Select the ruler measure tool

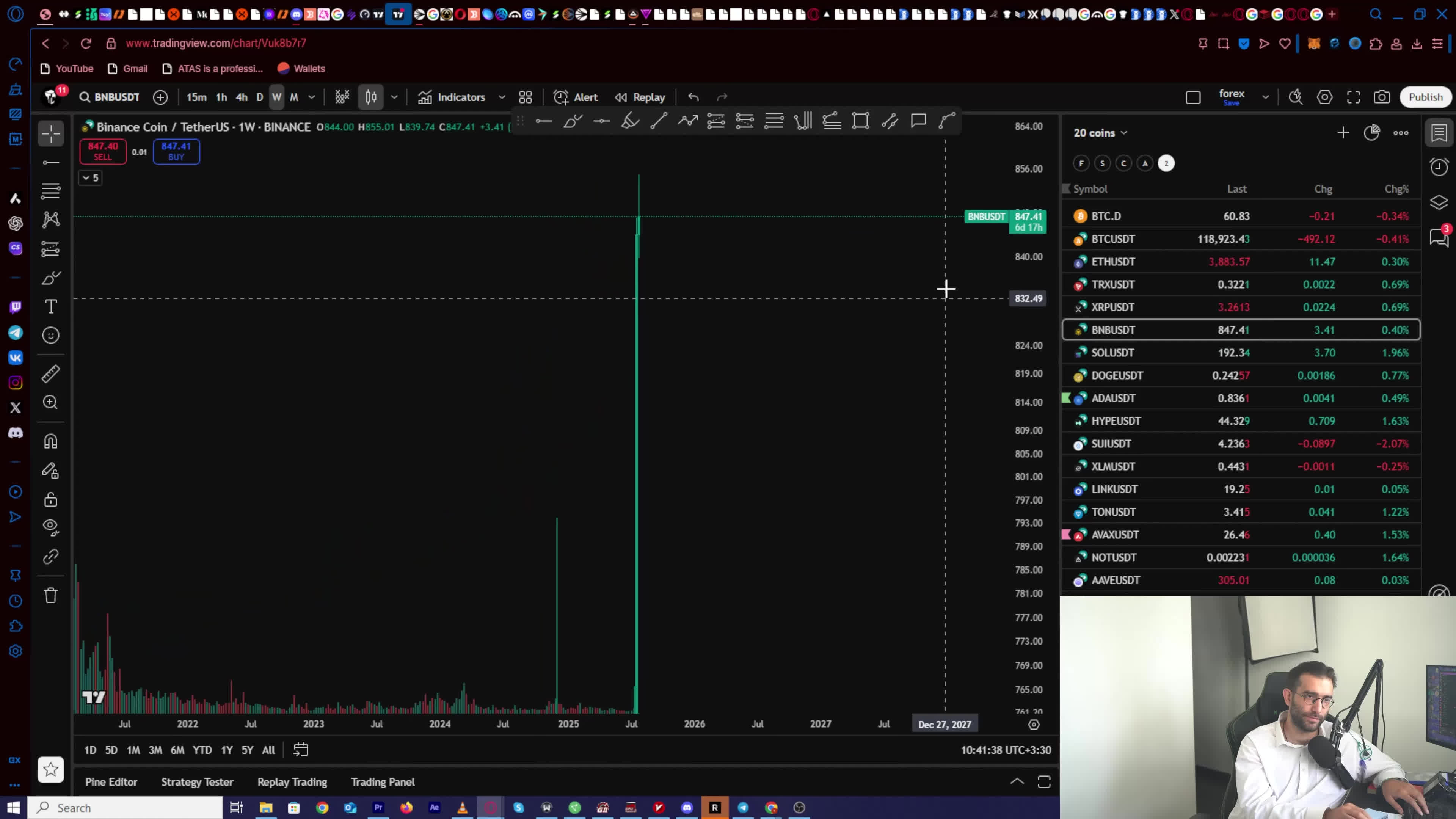[x=51, y=373]
